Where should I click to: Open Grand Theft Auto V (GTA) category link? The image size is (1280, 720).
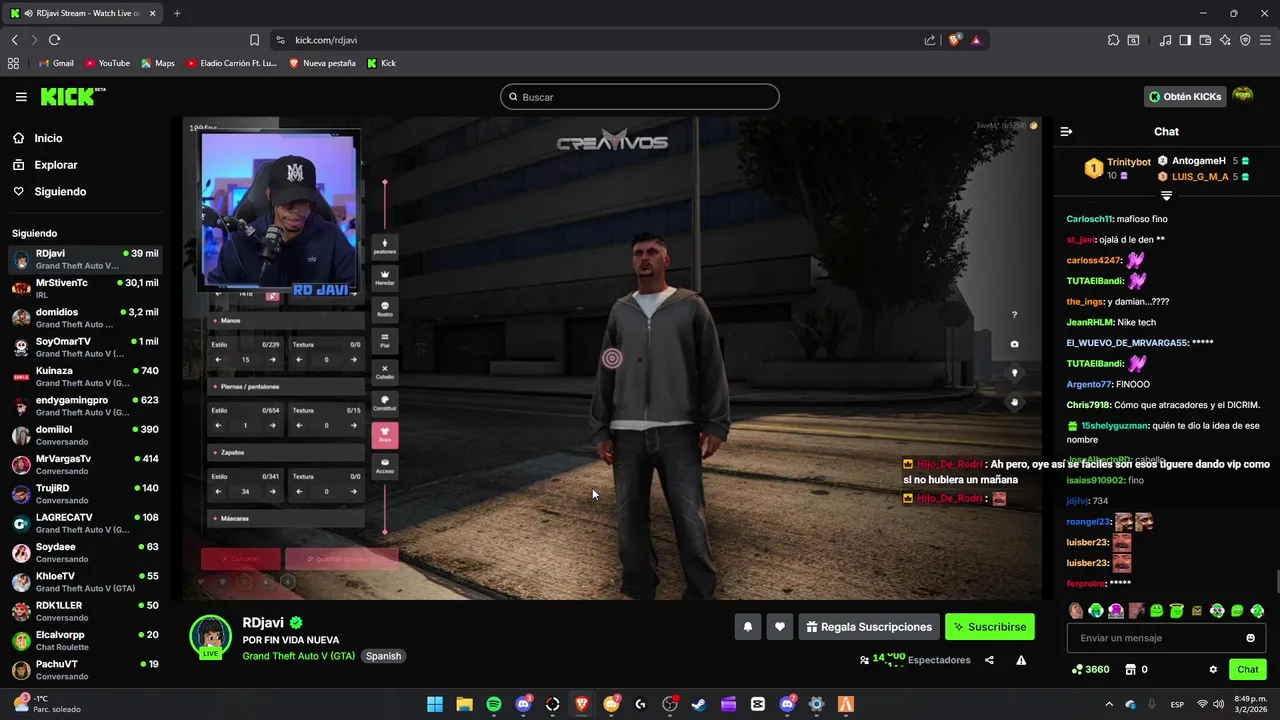coord(299,656)
